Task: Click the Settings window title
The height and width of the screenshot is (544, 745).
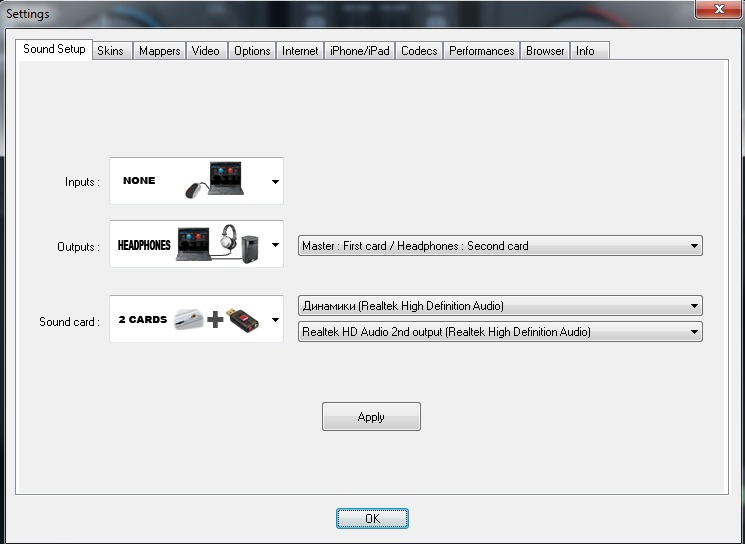Action: point(28,14)
